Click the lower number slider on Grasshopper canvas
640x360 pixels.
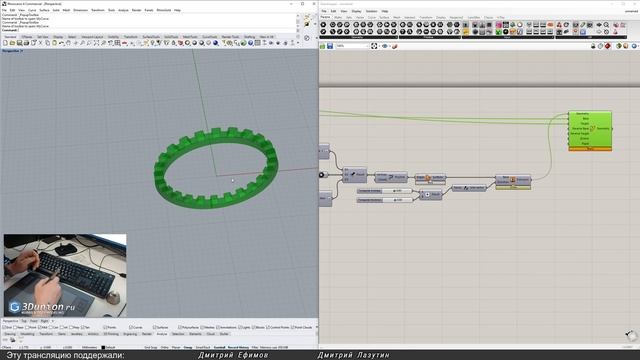384,200
